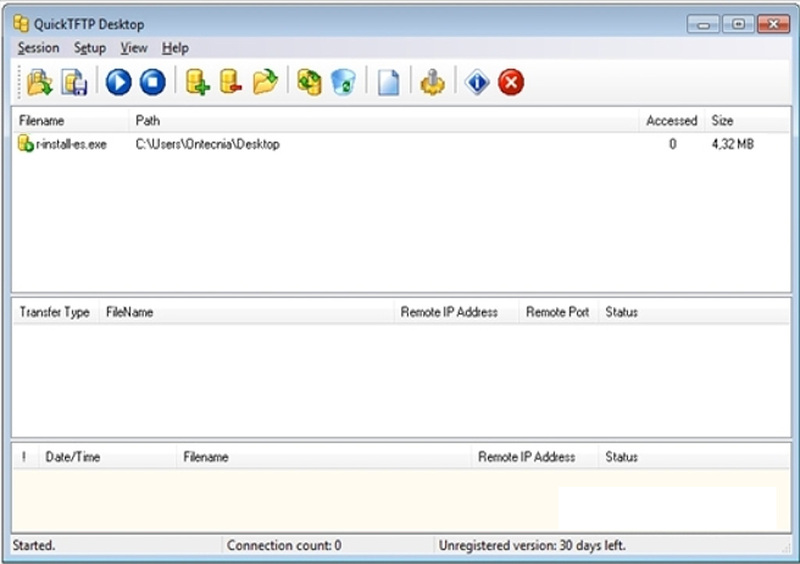Click the blue info icon
800x564 pixels.
[477, 82]
